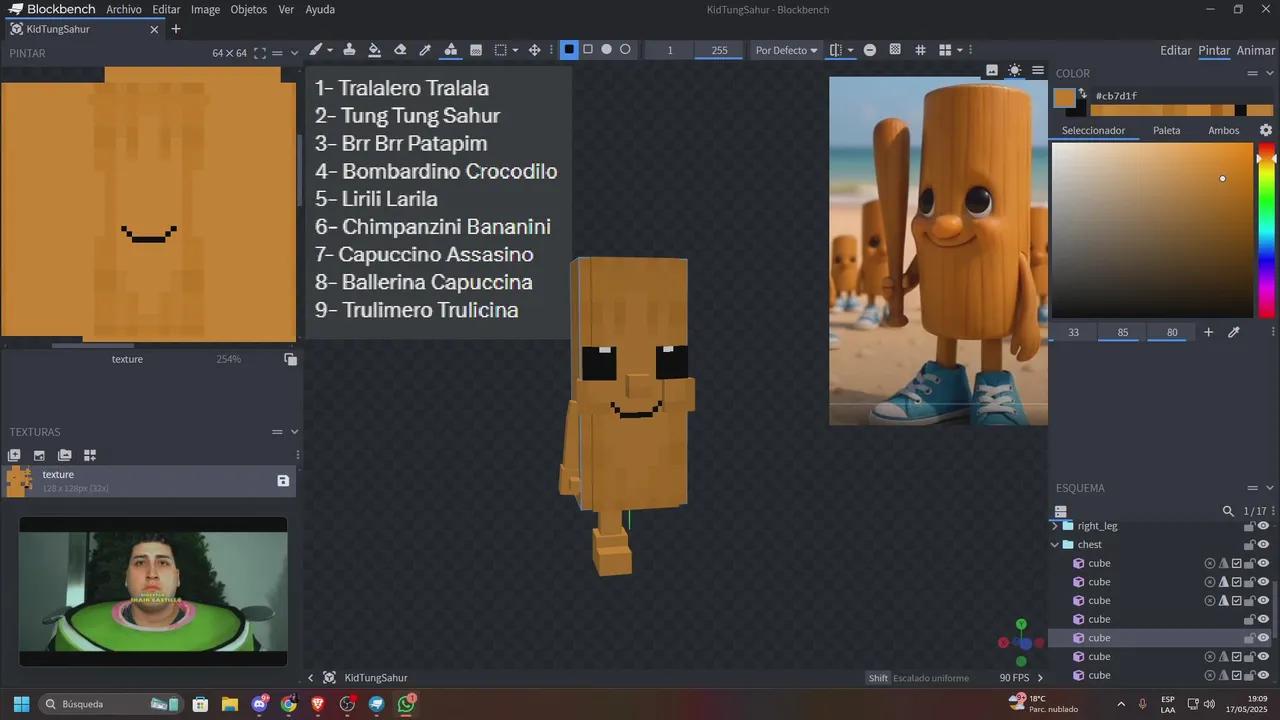Select the Eraser tool

click(x=400, y=49)
